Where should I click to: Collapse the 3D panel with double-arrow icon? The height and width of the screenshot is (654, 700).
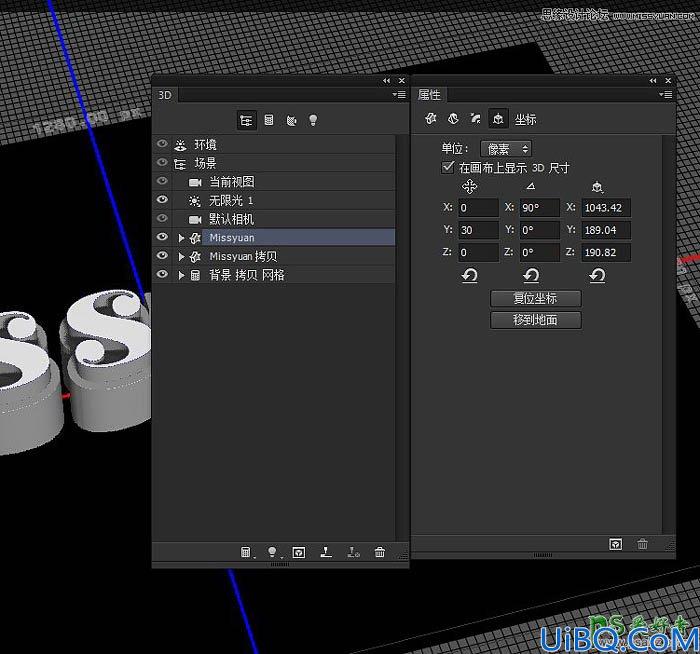click(387, 81)
